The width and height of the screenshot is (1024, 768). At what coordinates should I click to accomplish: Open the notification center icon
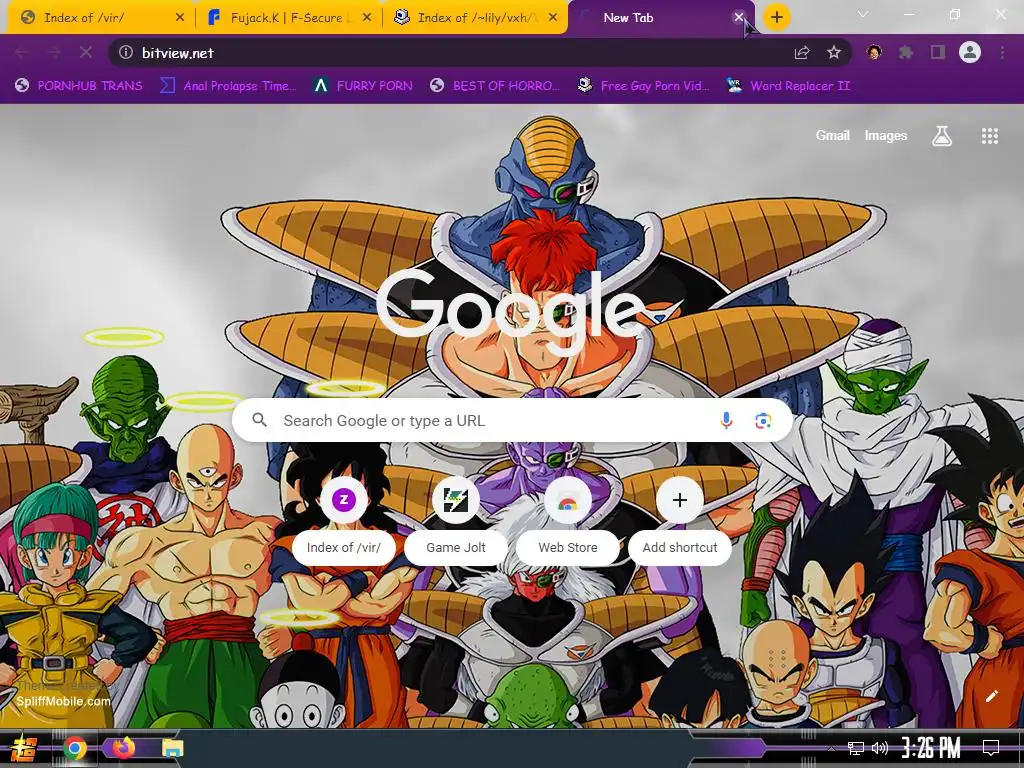click(x=991, y=748)
